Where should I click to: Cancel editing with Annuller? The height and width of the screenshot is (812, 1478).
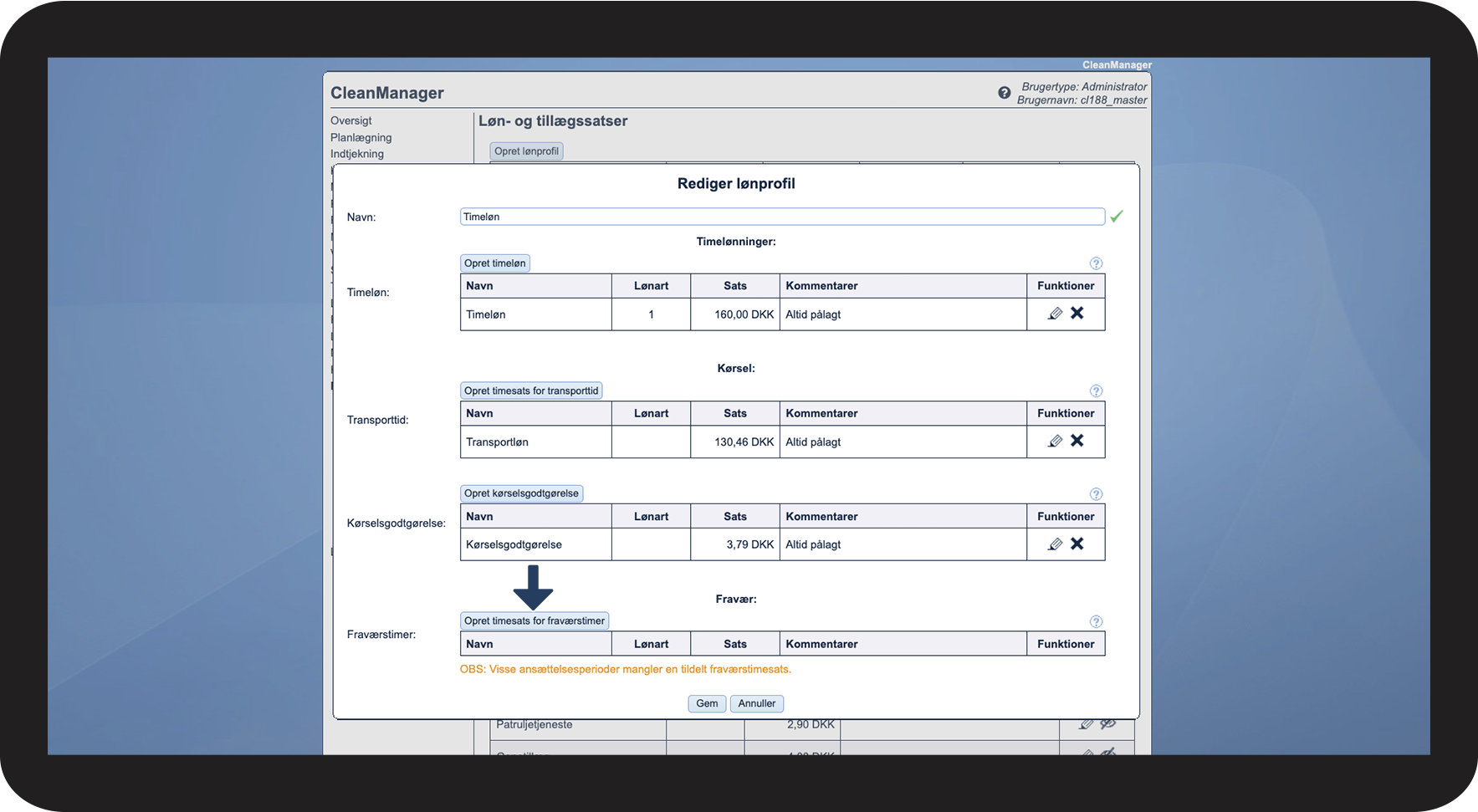point(757,703)
